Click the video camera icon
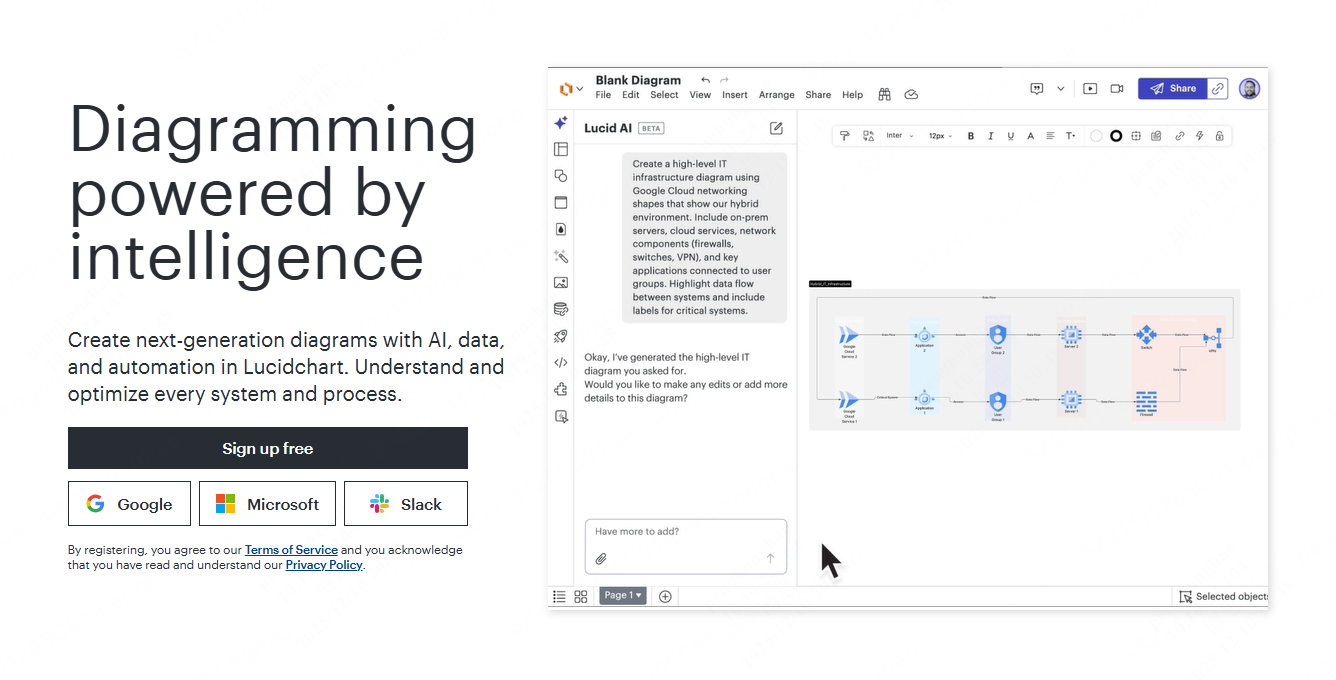 pyautogui.click(x=1117, y=88)
